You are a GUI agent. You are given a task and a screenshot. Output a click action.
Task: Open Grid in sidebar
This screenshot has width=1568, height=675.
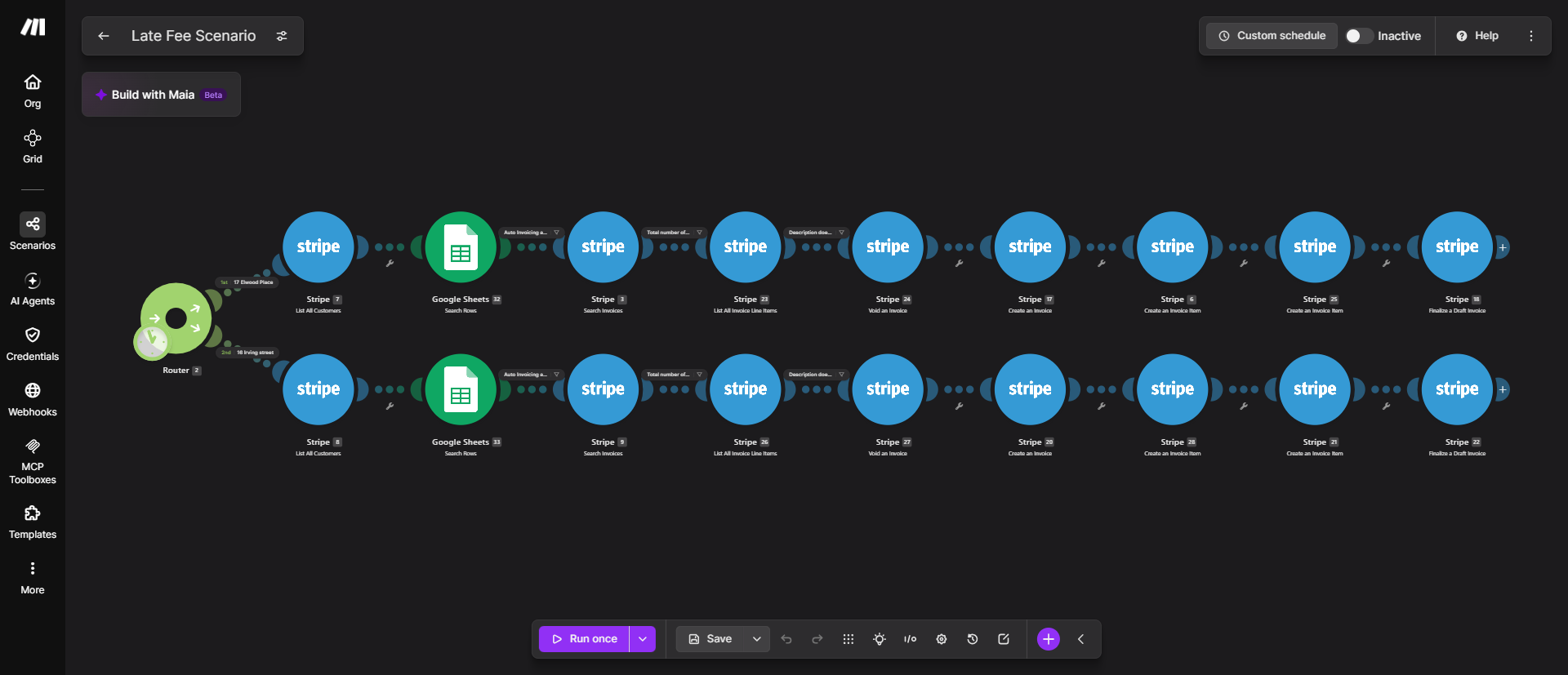click(x=33, y=147)
